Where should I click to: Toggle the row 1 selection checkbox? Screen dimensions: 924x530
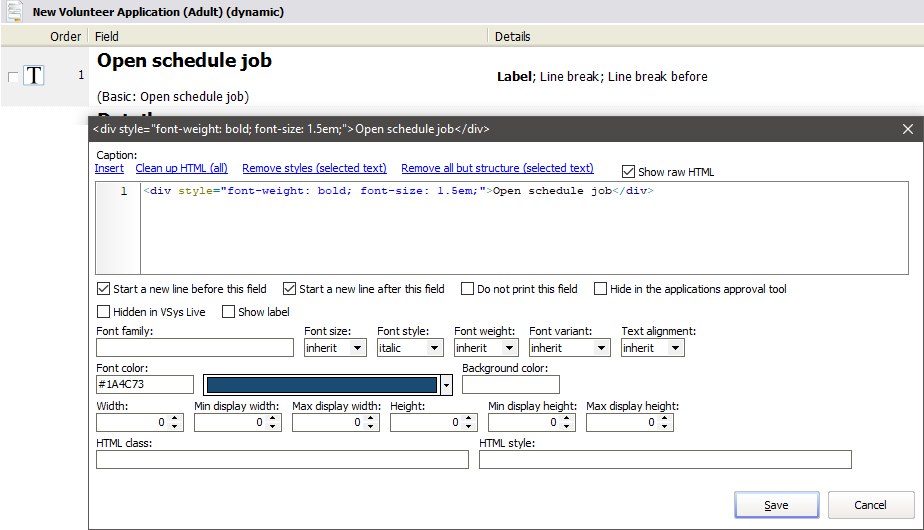pos(12,77)
